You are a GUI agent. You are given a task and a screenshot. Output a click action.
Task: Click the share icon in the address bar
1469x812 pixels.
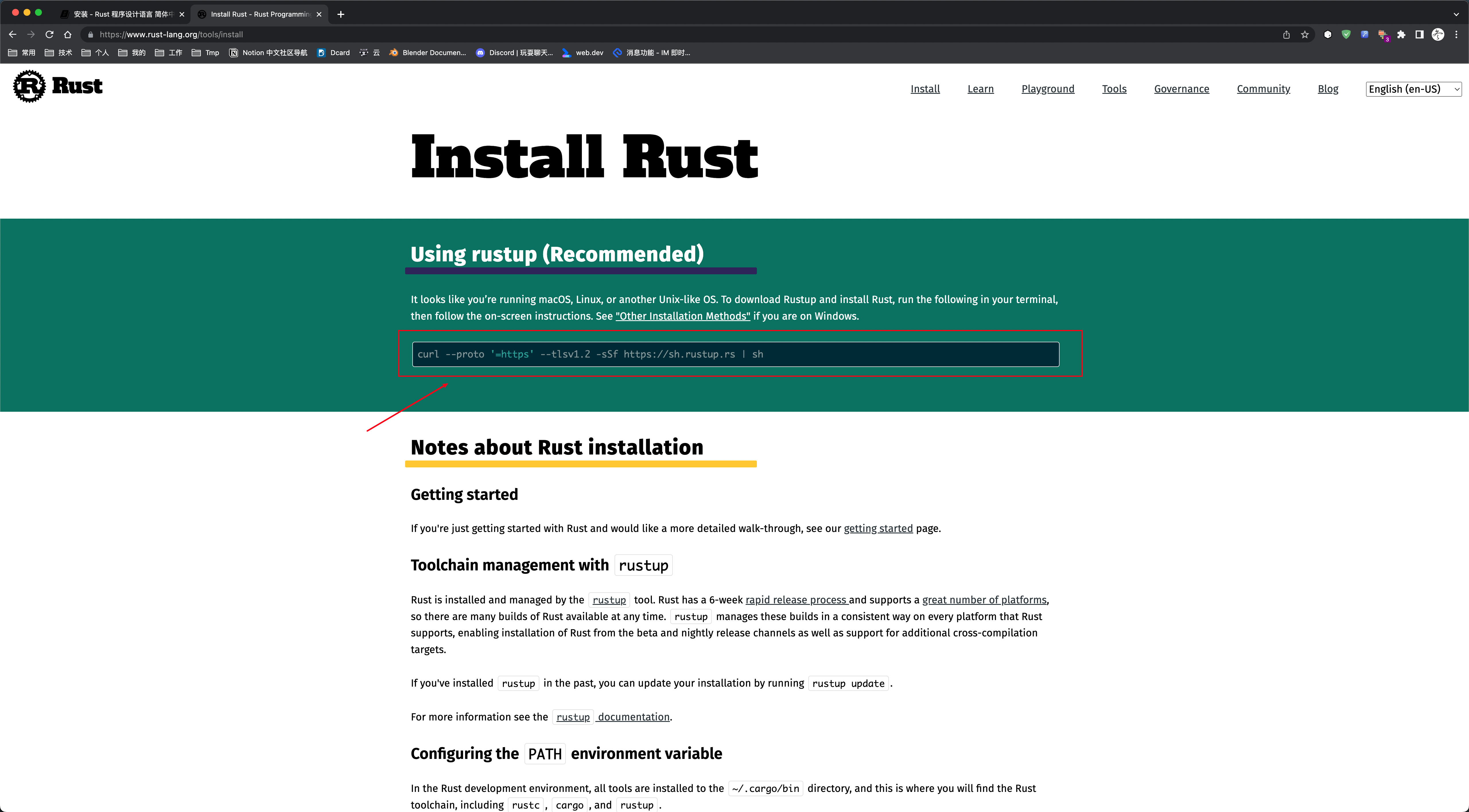tap(1287, 34)
